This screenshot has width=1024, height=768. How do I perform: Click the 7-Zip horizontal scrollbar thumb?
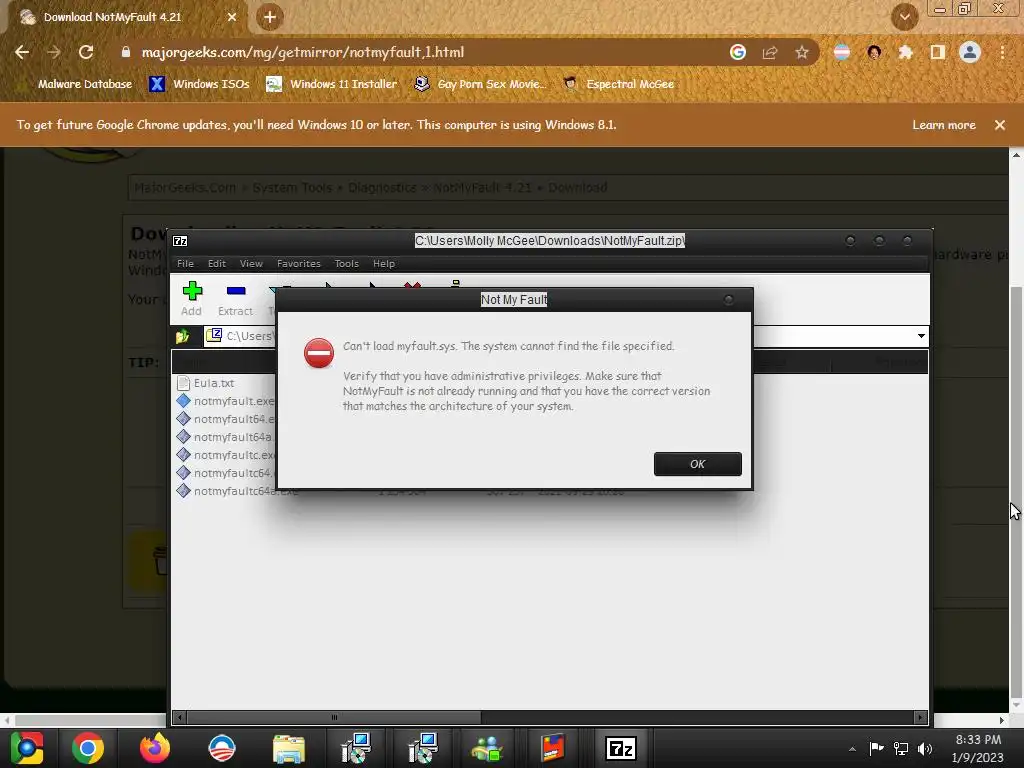(x=334, y=718)
